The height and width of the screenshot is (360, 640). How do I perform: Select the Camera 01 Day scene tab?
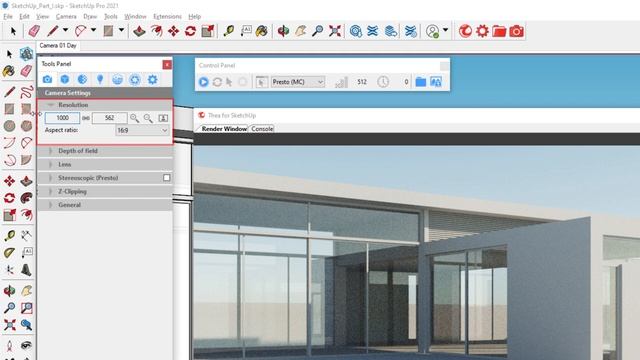tap(58, 46)
